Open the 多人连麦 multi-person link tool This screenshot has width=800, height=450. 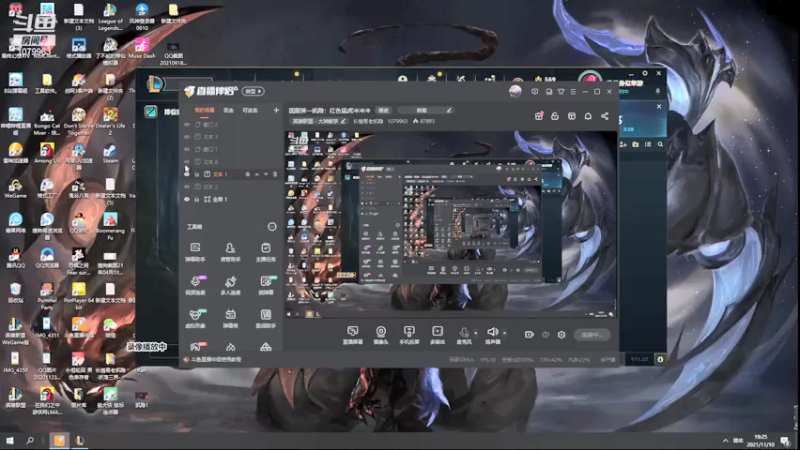click(x=230, y=285)
